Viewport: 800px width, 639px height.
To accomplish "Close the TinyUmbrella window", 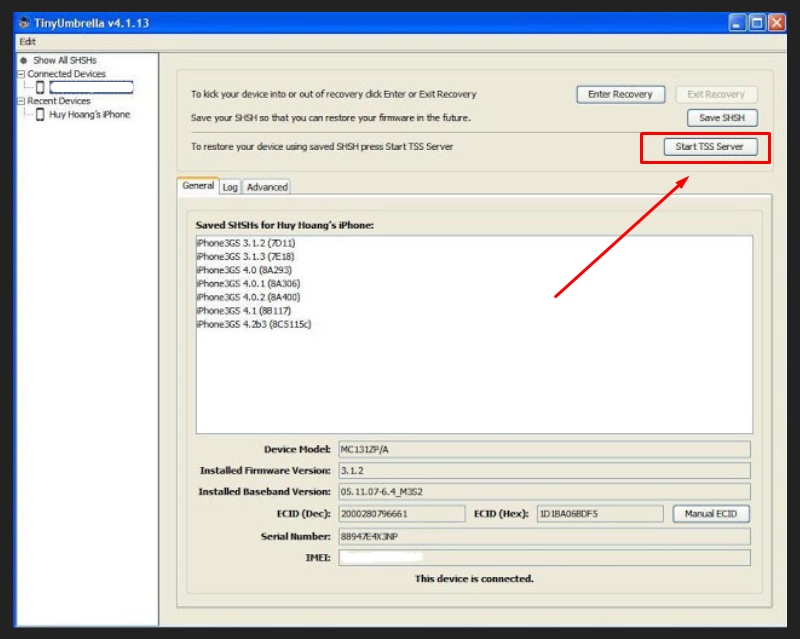I will click(777, 23).
